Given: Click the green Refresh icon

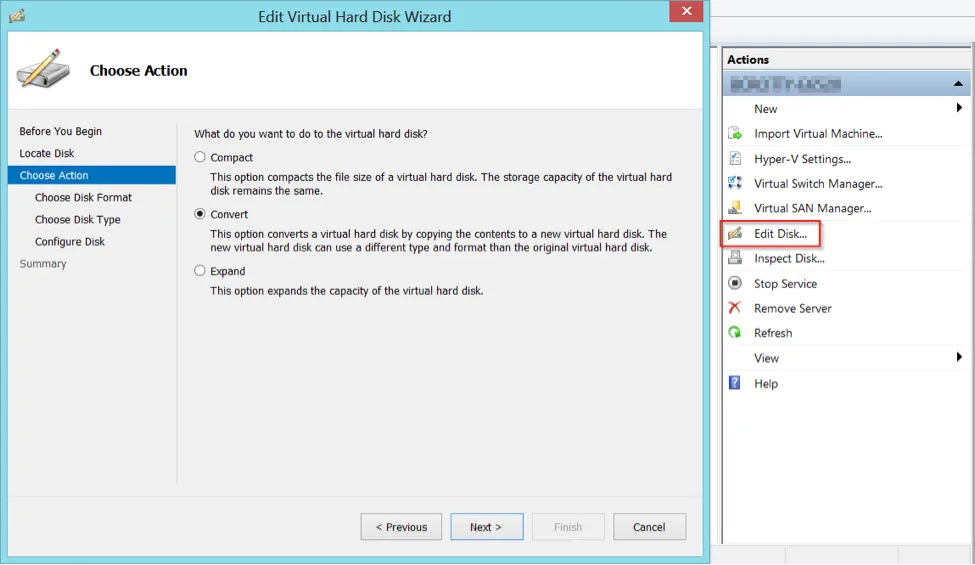Looking at the screenshot, I should (735, 333).
